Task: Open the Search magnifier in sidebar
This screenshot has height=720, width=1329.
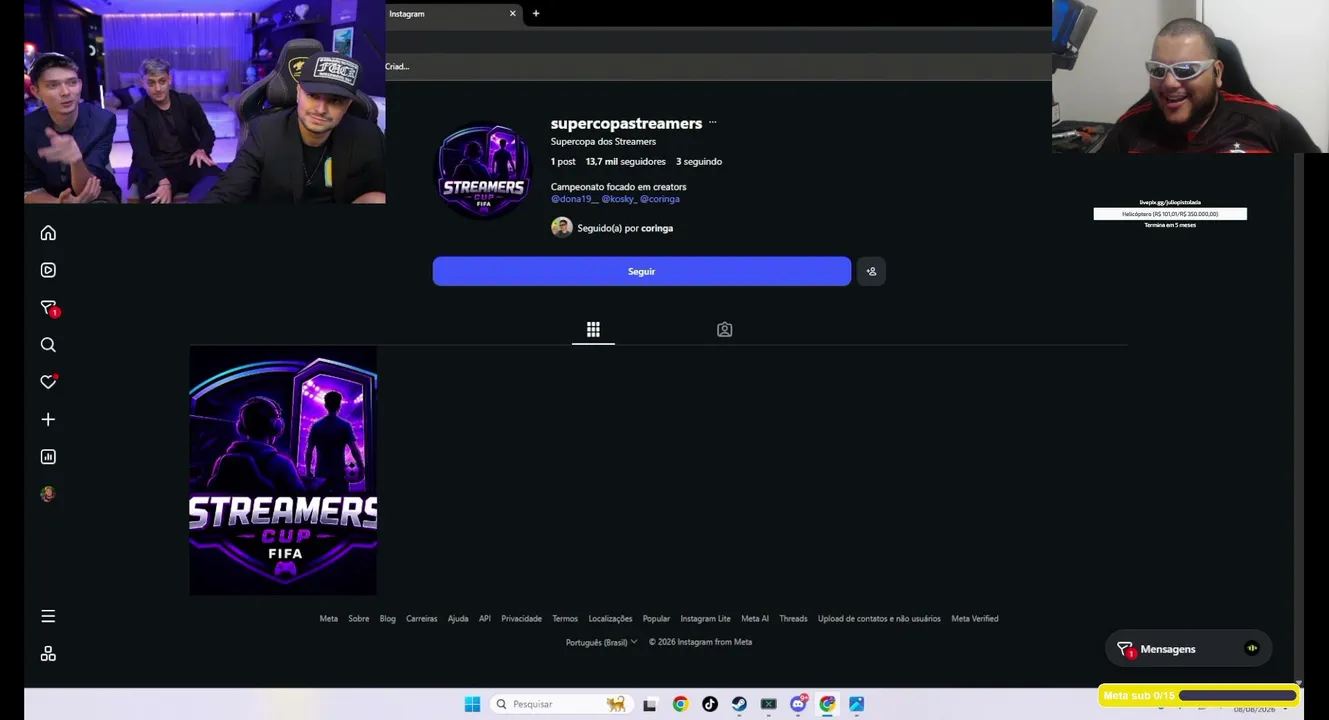Action: [48, 345]
